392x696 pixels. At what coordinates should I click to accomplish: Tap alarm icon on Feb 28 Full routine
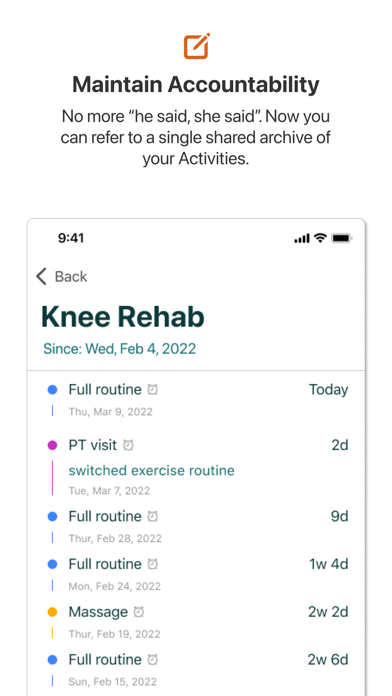(x=153, y=516)
